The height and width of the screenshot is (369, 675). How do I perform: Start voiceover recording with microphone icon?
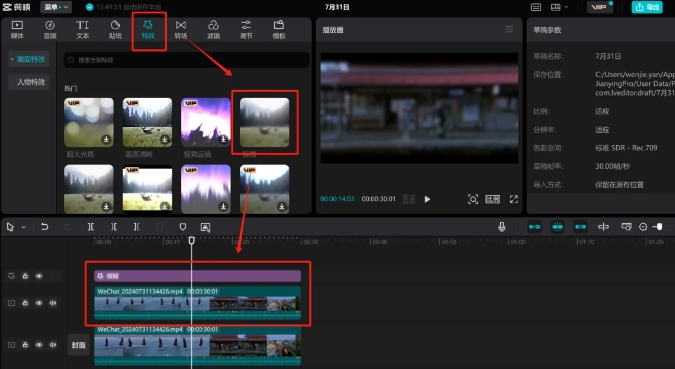click(502, 227)
